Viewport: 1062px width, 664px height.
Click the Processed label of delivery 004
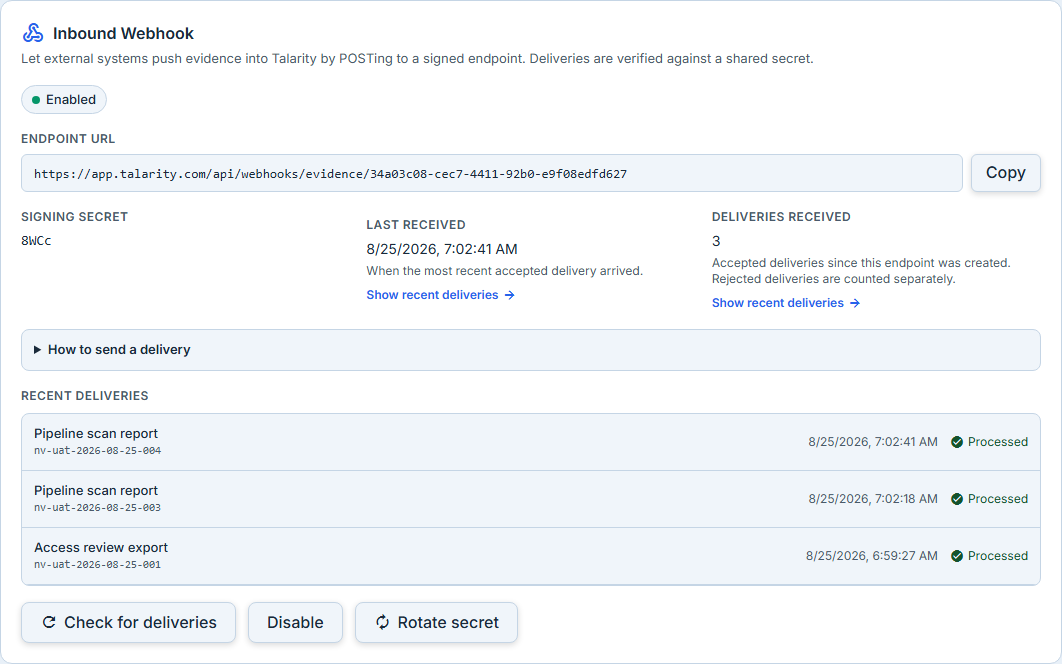pyautogui.click(x=998, y=442)
